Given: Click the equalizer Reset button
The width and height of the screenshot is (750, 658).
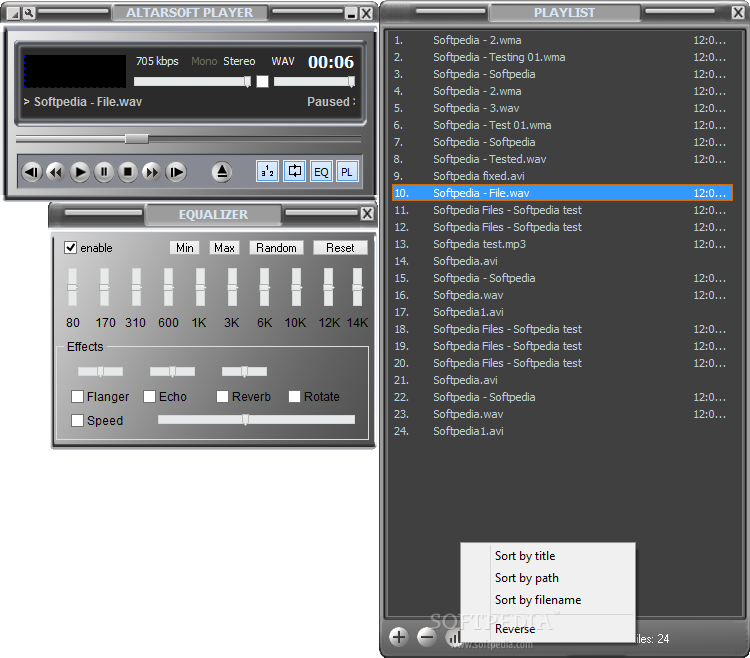Looking at the screenshot, I should click(340, 248).
